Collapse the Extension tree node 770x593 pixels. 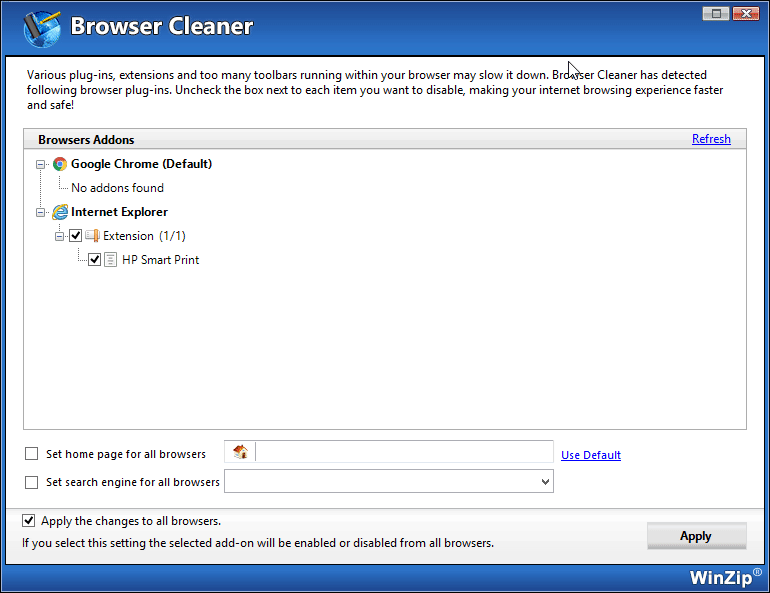(59, 236)
